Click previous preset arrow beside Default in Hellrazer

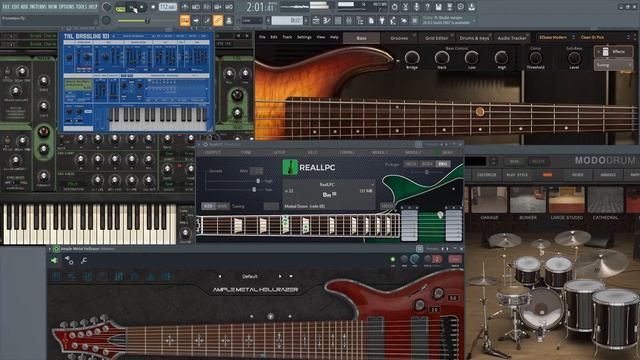[220, 276]
